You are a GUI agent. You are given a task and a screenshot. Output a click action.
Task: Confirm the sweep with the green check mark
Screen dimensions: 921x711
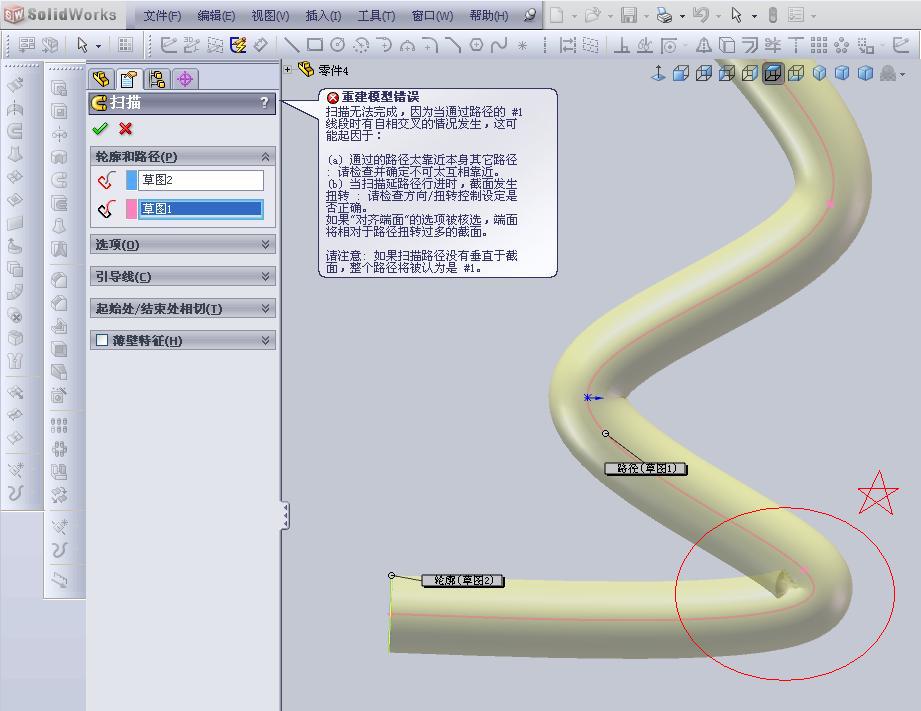pos(100,128)
